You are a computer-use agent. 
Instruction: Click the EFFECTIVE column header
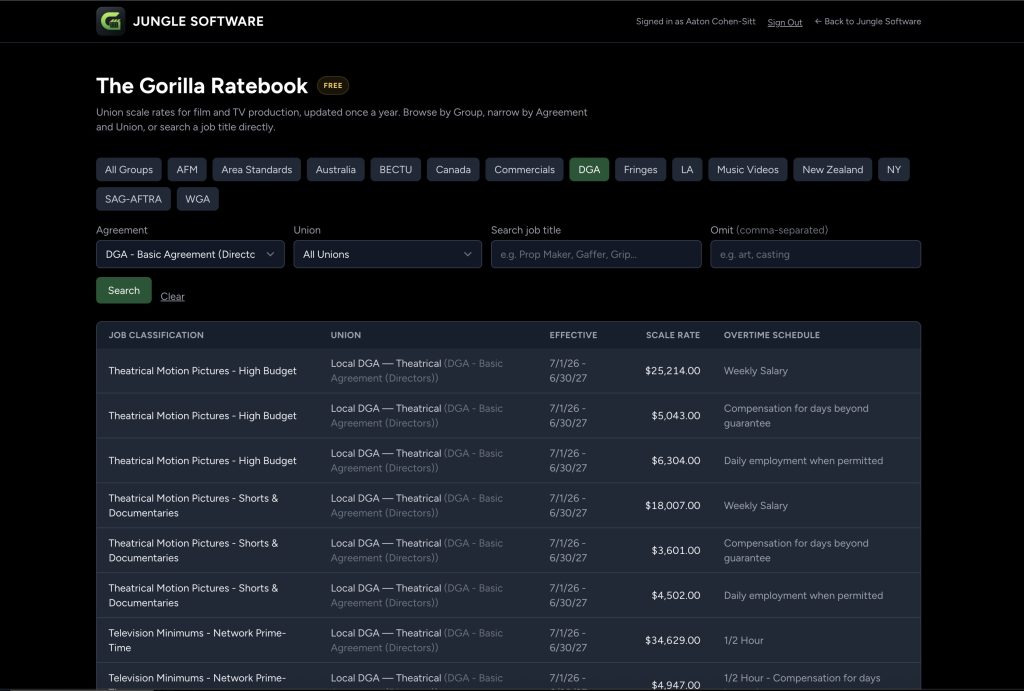coord(573,335)
